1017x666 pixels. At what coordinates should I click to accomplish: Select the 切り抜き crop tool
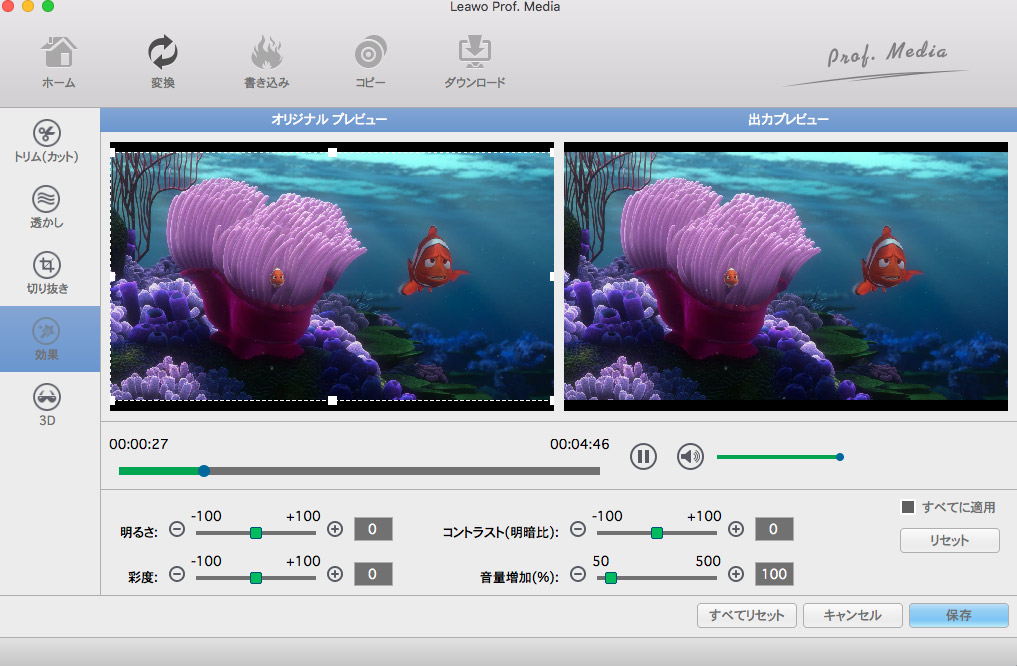(47, 273)
